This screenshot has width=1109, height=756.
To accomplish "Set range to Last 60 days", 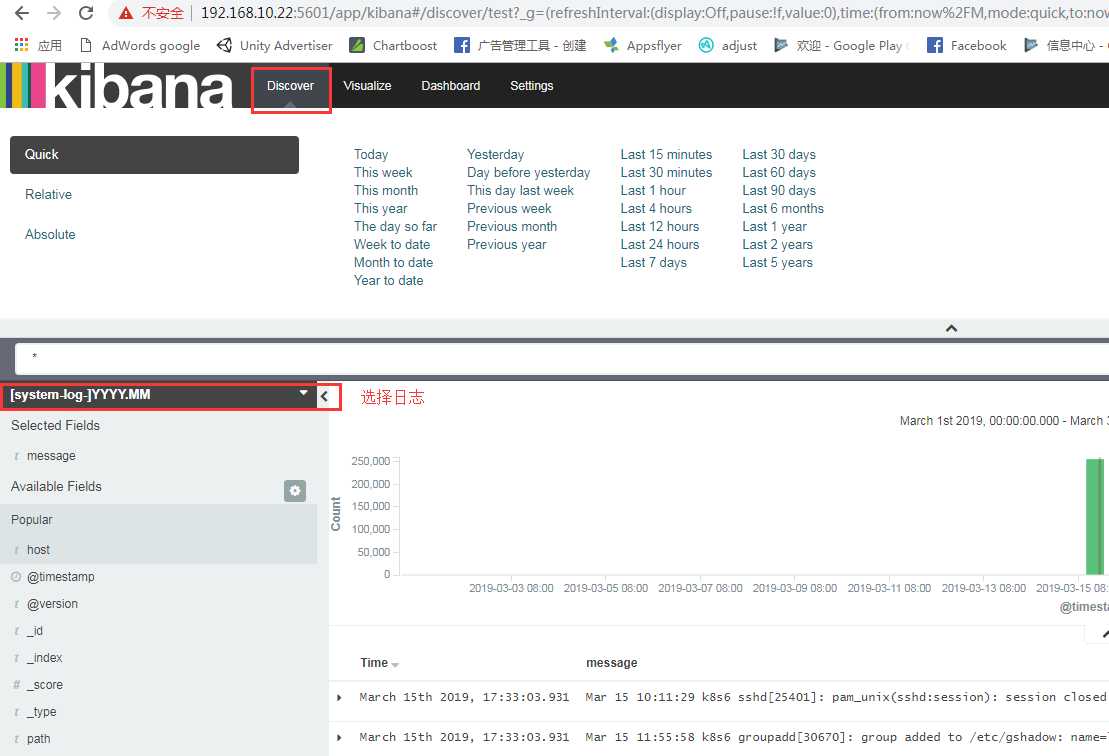I will coord(779,173).
